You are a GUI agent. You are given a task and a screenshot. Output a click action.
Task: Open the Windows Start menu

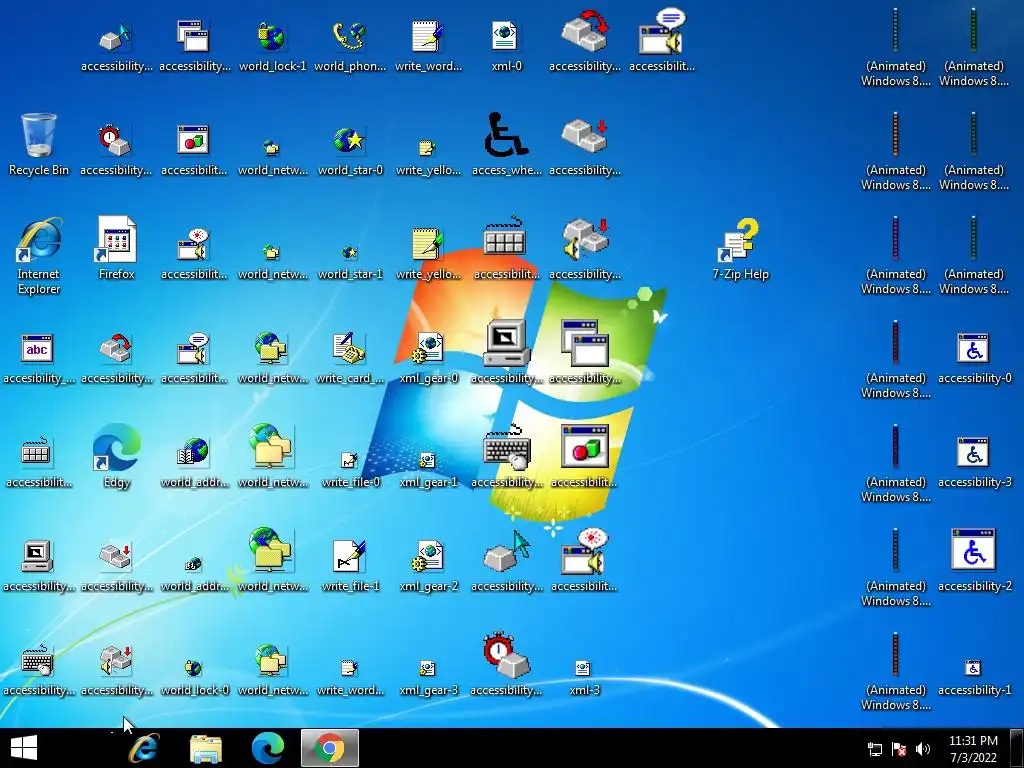tap(24, 748)
